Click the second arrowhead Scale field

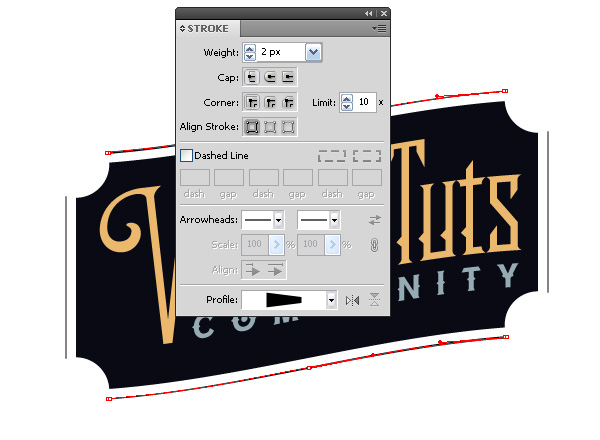311,244
